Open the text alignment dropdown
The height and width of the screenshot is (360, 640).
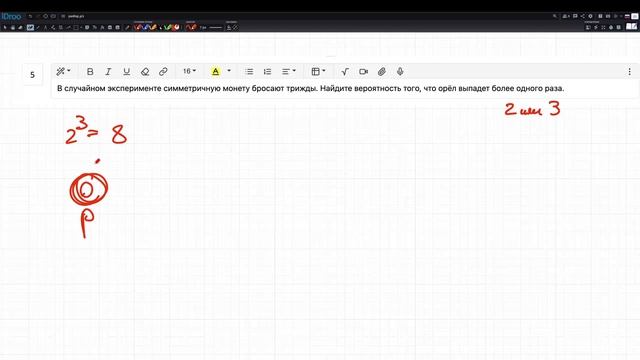(289, 71)
